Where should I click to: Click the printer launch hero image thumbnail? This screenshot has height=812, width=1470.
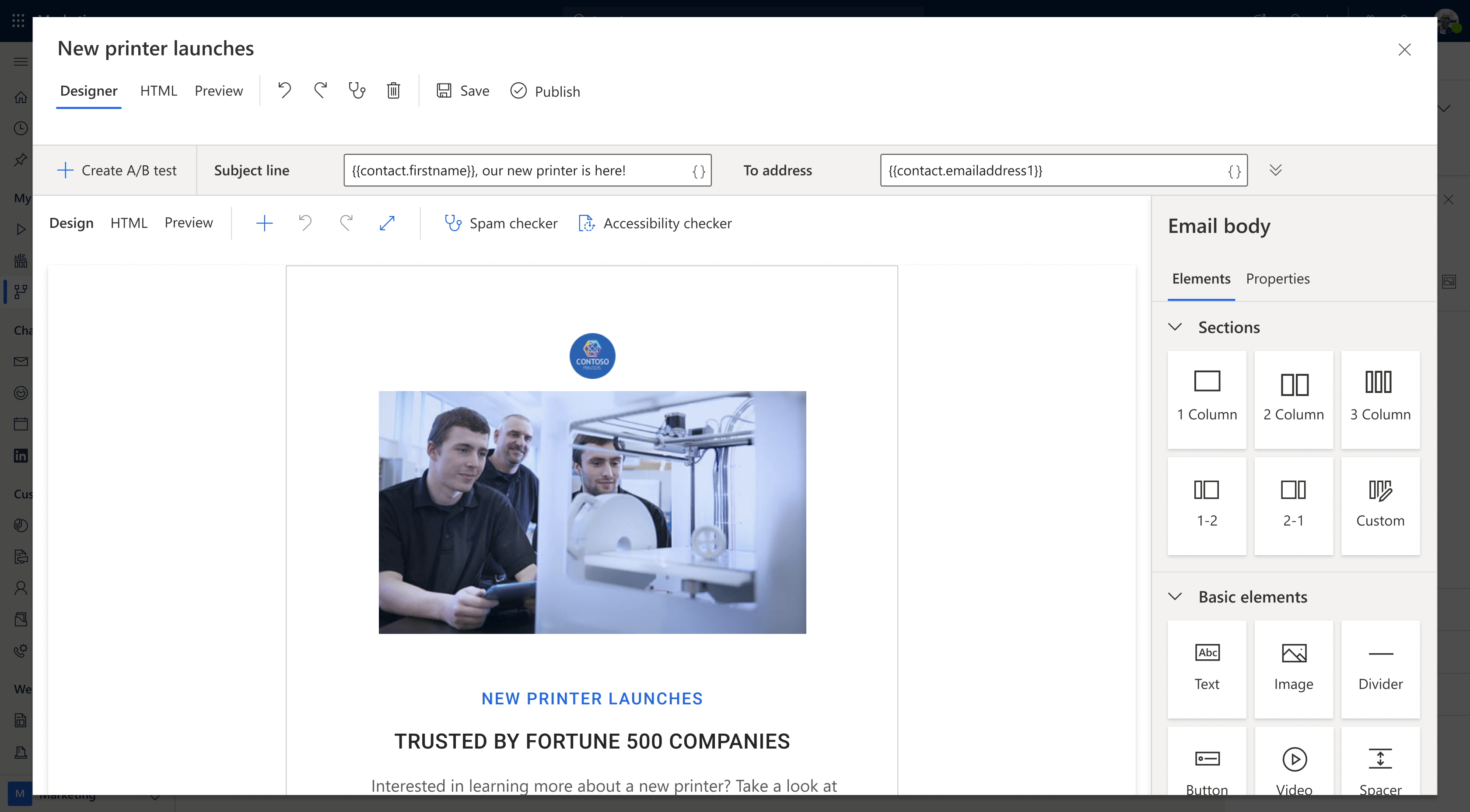(592, 511)
